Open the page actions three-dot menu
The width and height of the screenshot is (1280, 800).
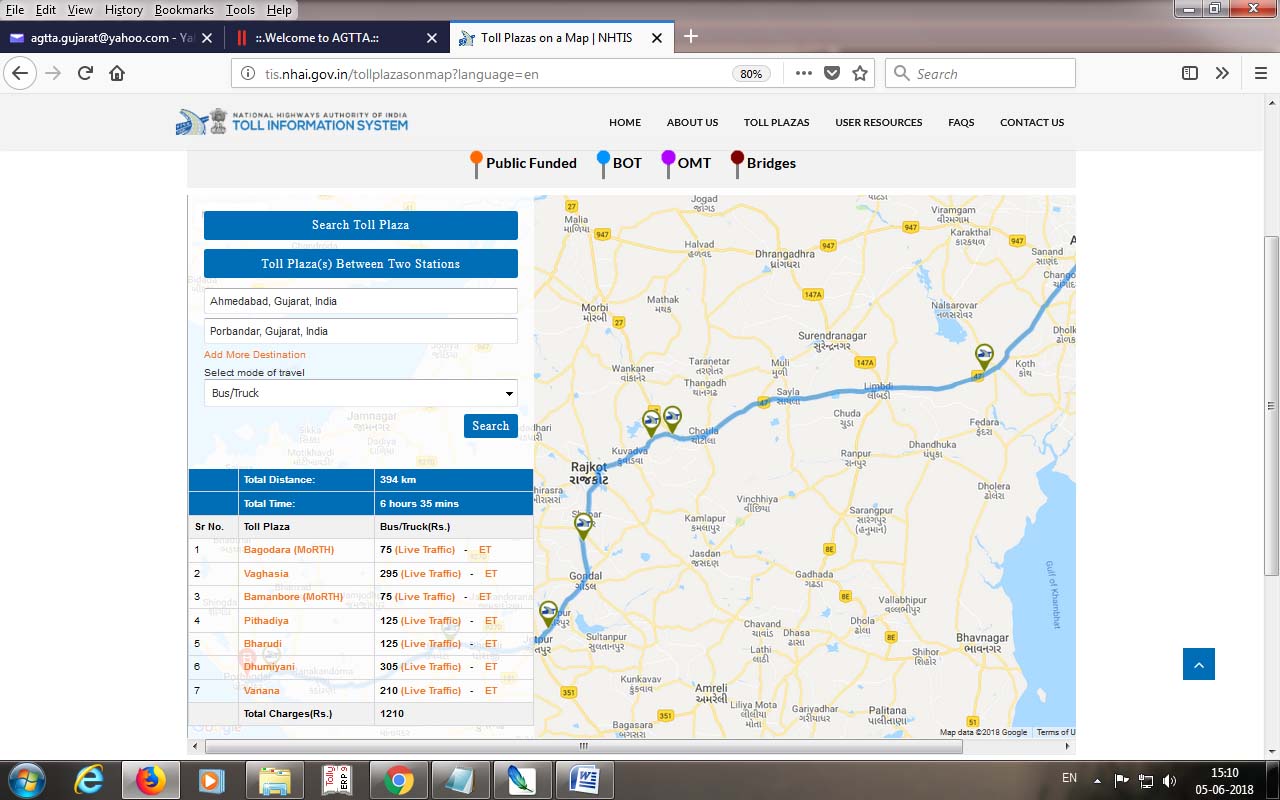pos(803,73)
